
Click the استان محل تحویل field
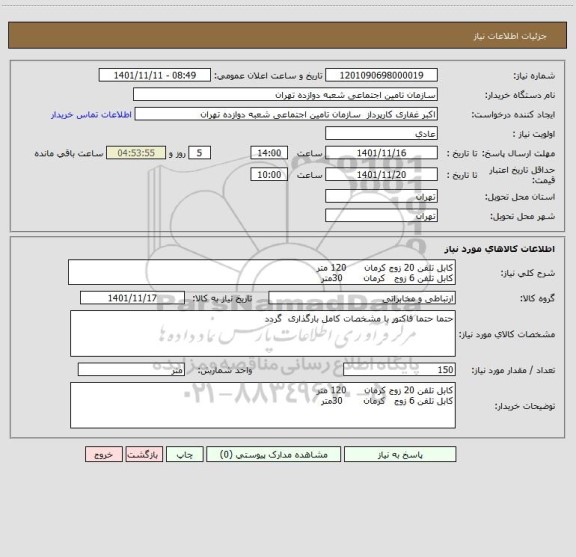pyautogui.click(x=381, y=196)
